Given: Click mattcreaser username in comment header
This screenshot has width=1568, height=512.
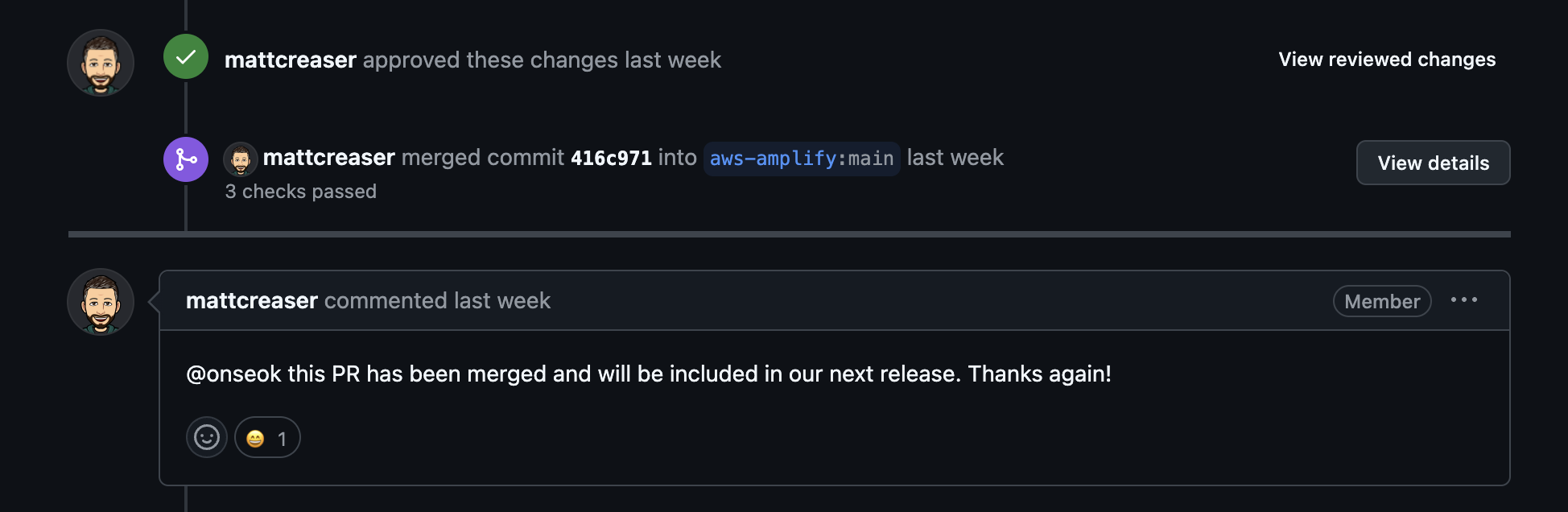Looking at the screenshot, I should [251, 301].
